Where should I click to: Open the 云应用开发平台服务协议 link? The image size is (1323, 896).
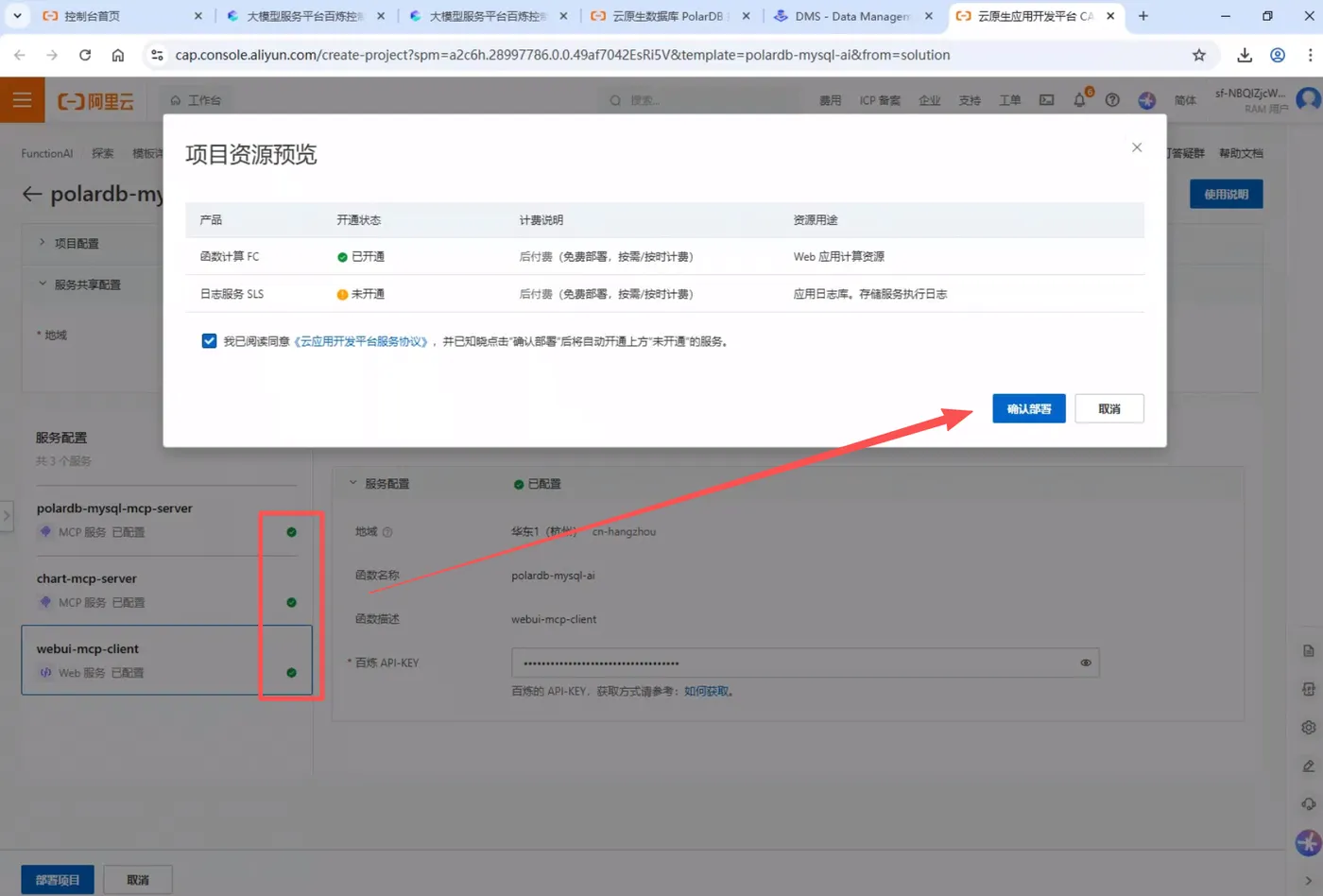[361, 341]
